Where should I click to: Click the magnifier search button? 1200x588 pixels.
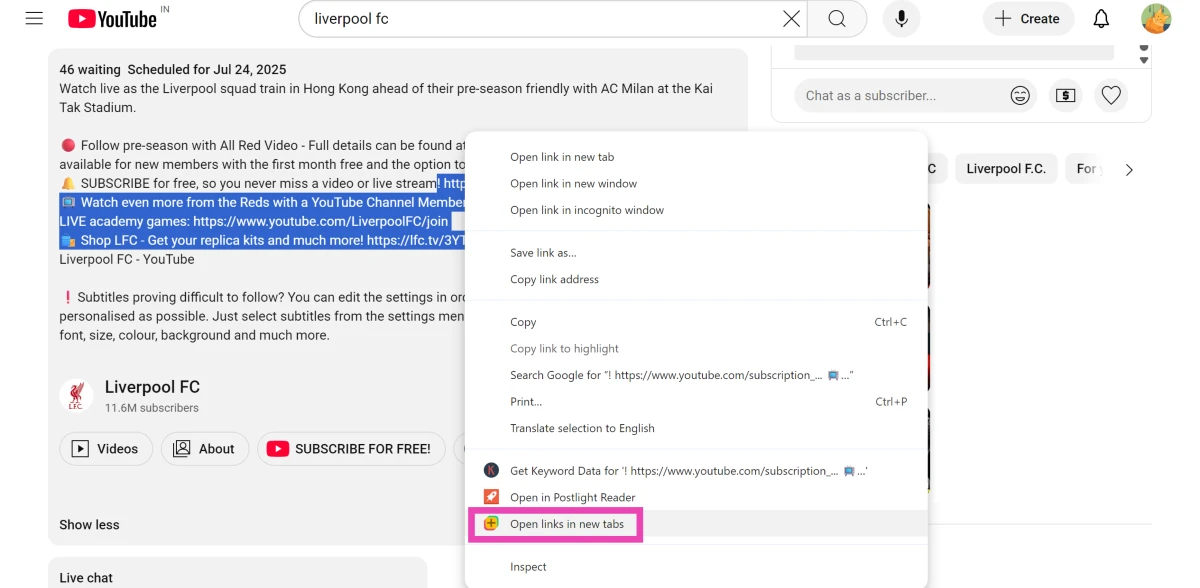coord(837,18)
